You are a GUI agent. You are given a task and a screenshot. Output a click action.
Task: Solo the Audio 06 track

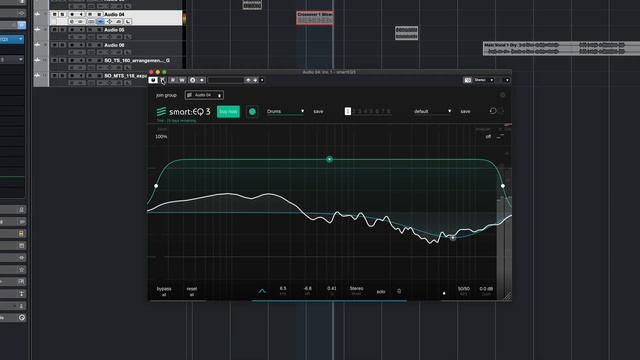62,45
